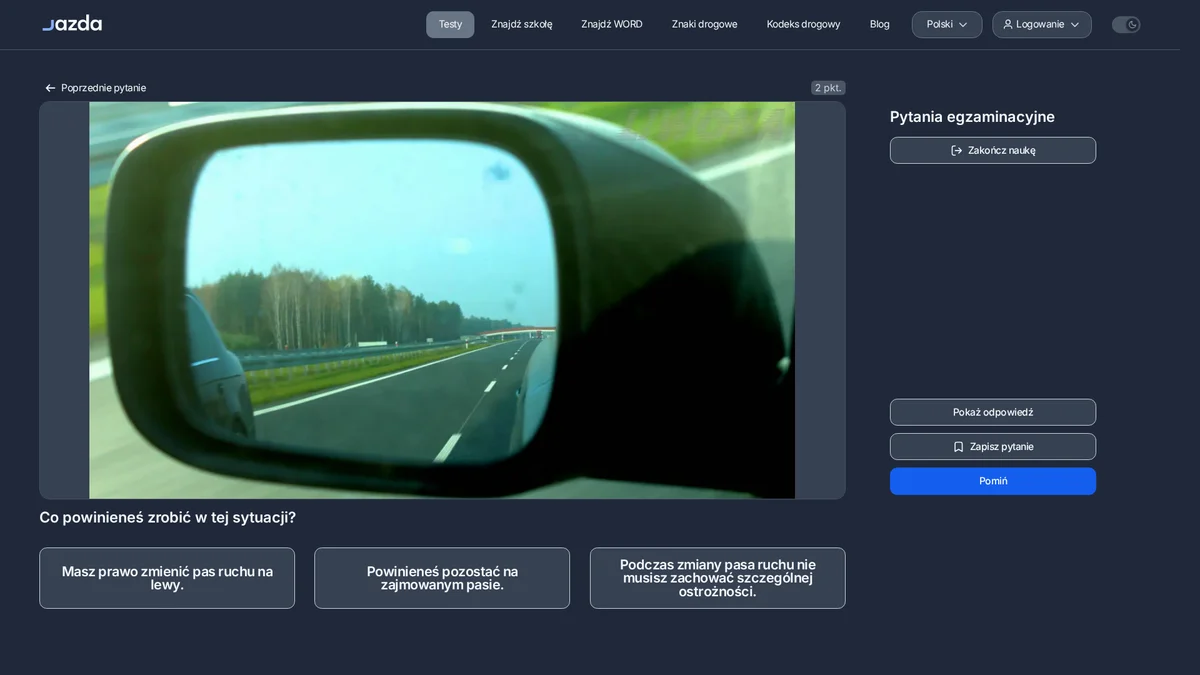The height and width of the screenshot is (675, 1200).
Task: Skip question using Pomiń button
Action: [x=993, y=481]
